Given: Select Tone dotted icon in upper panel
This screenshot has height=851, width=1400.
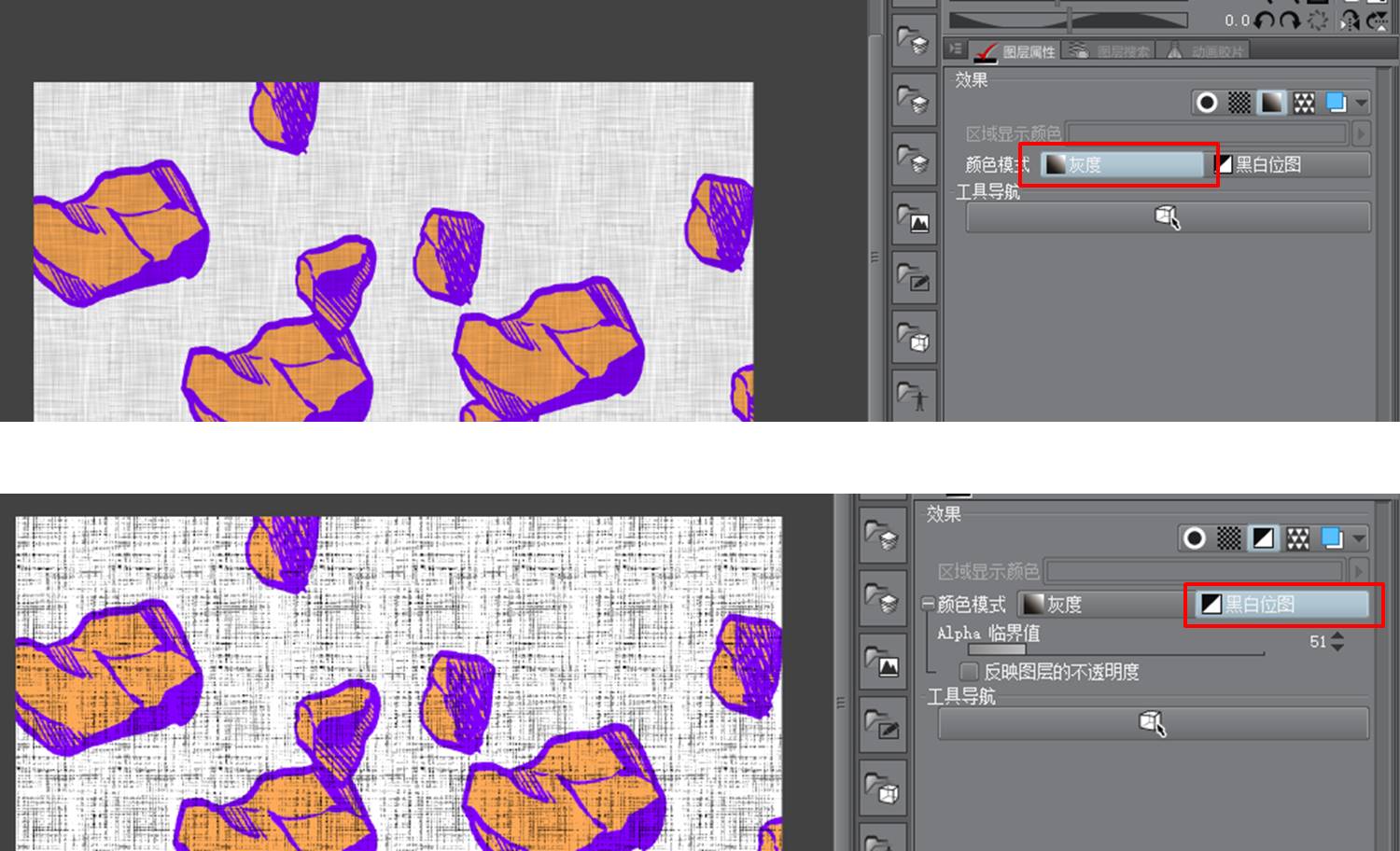Looking at the screenshot, I should click(1239, 103).
